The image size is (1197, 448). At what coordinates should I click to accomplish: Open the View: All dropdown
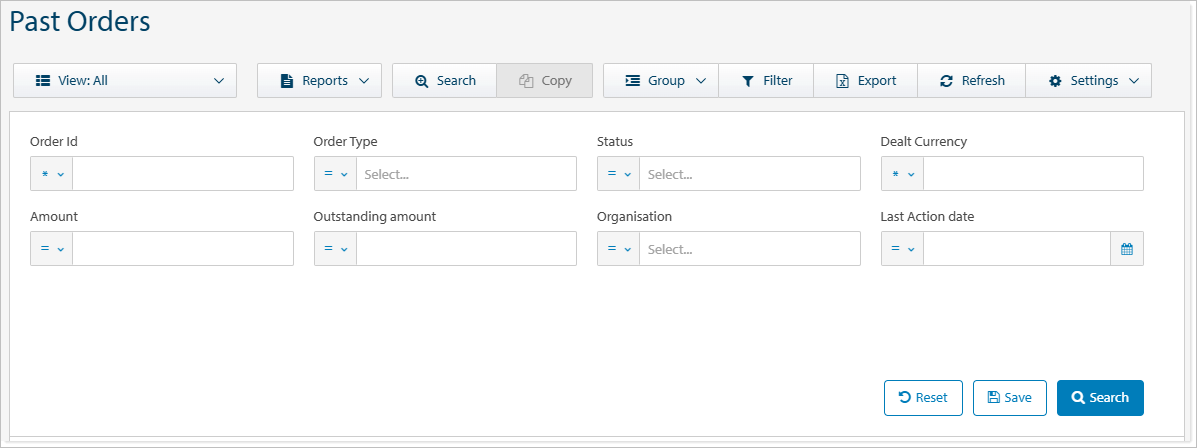click(125, 80)
